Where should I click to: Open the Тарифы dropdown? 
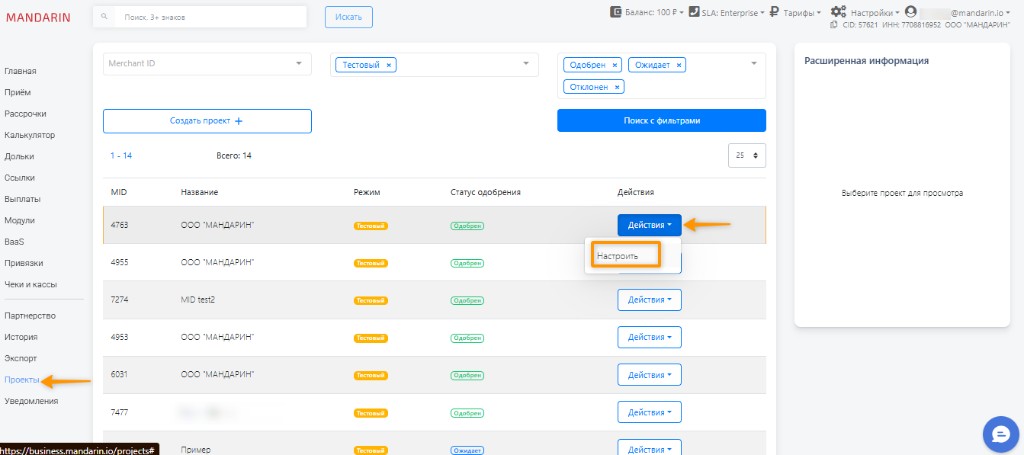pyautogui.click(x=802, y=12)
